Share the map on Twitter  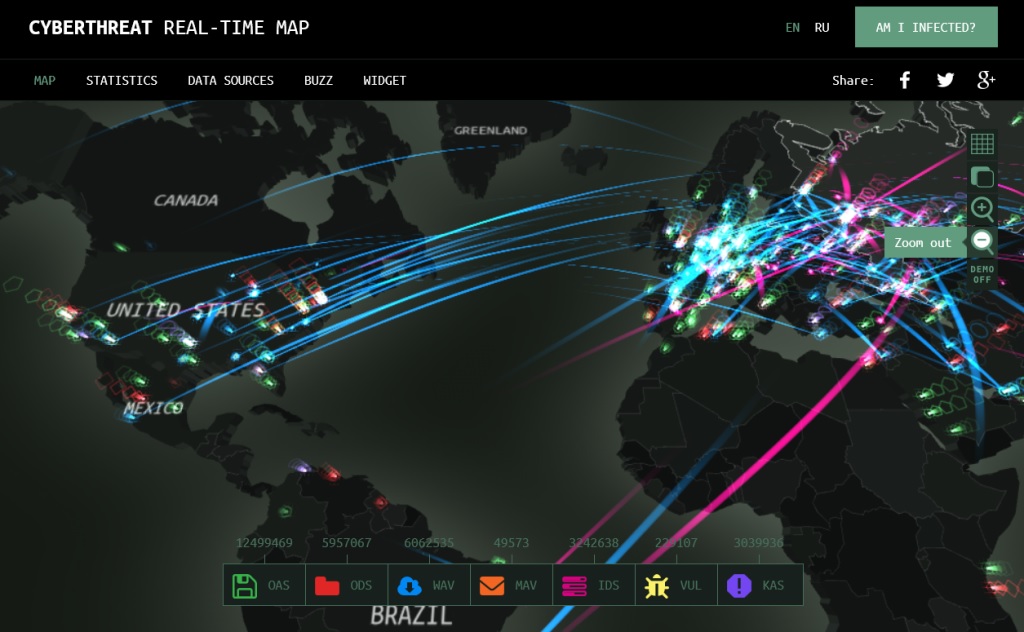pyautogui.click(x=945, y=80)
